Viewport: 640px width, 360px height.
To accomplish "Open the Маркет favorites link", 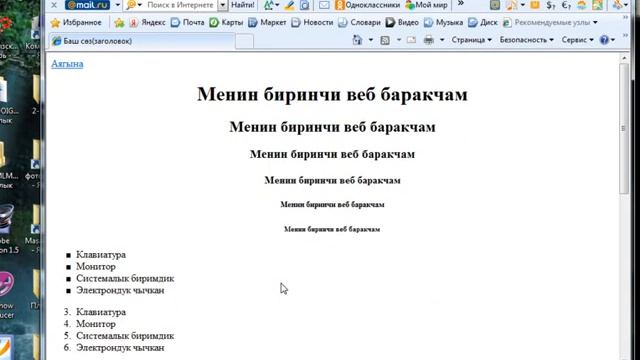I will [267, 22].
